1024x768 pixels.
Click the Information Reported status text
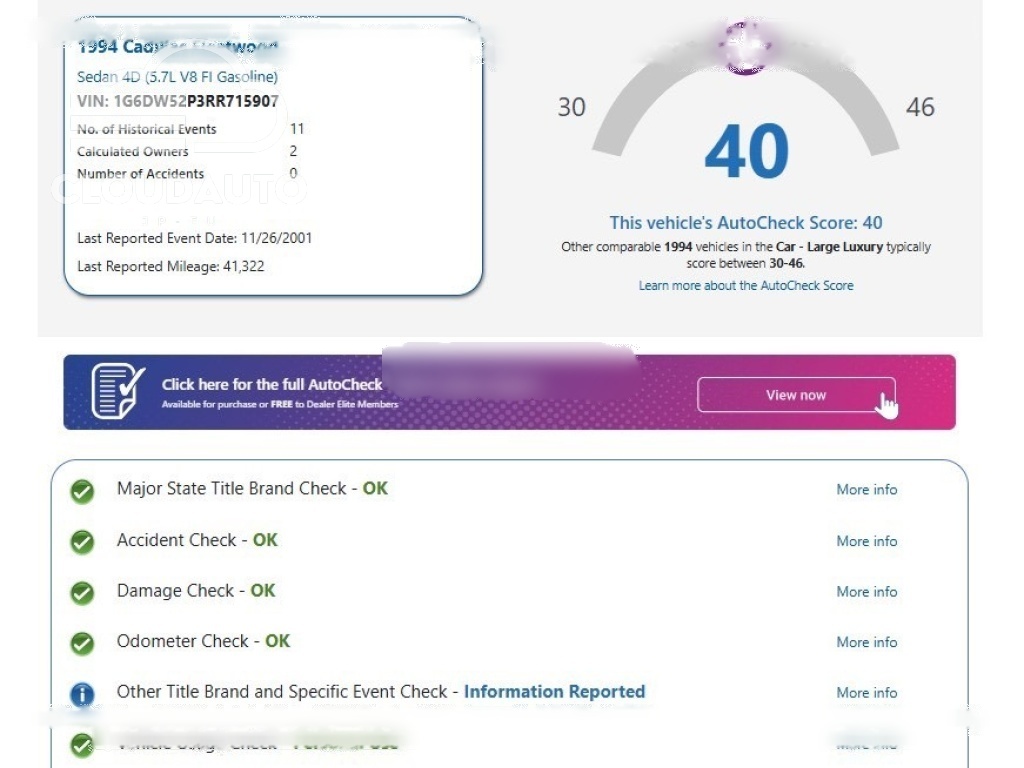(554, 692)
